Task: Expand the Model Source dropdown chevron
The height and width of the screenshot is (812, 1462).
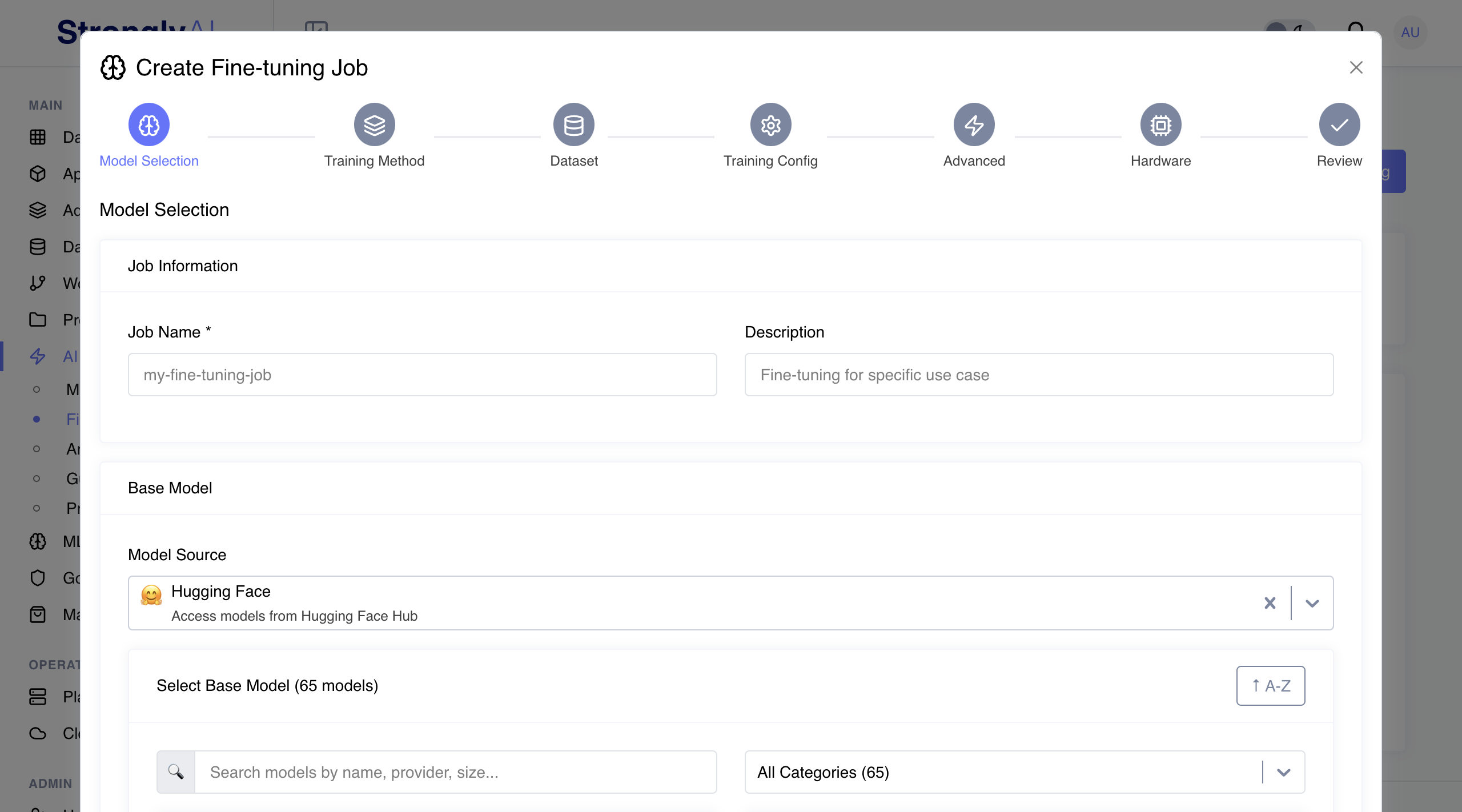Action: 1312,603
